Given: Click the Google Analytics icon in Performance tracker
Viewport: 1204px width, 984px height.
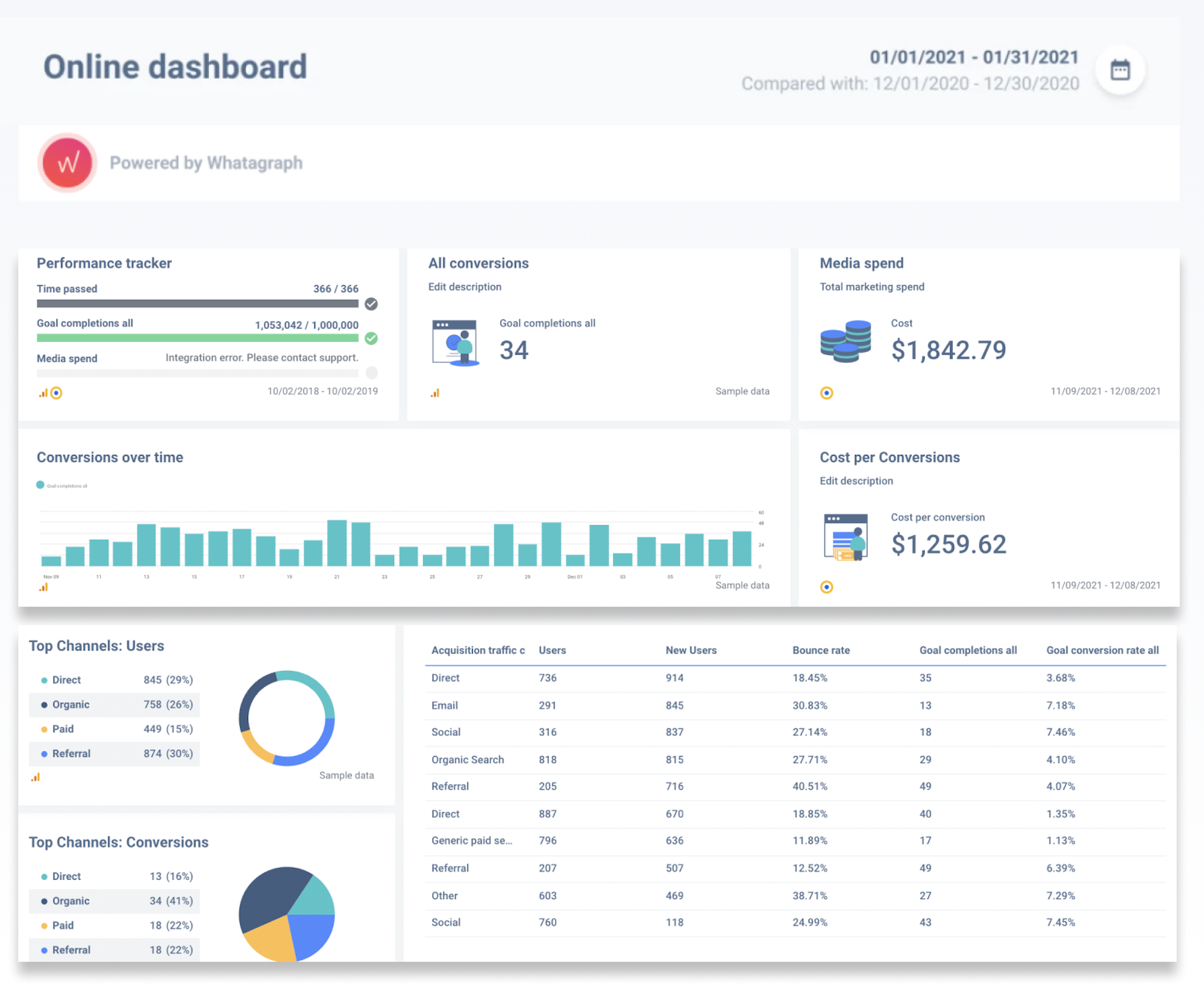Looking at the screenshot, I should pos(43,393).
